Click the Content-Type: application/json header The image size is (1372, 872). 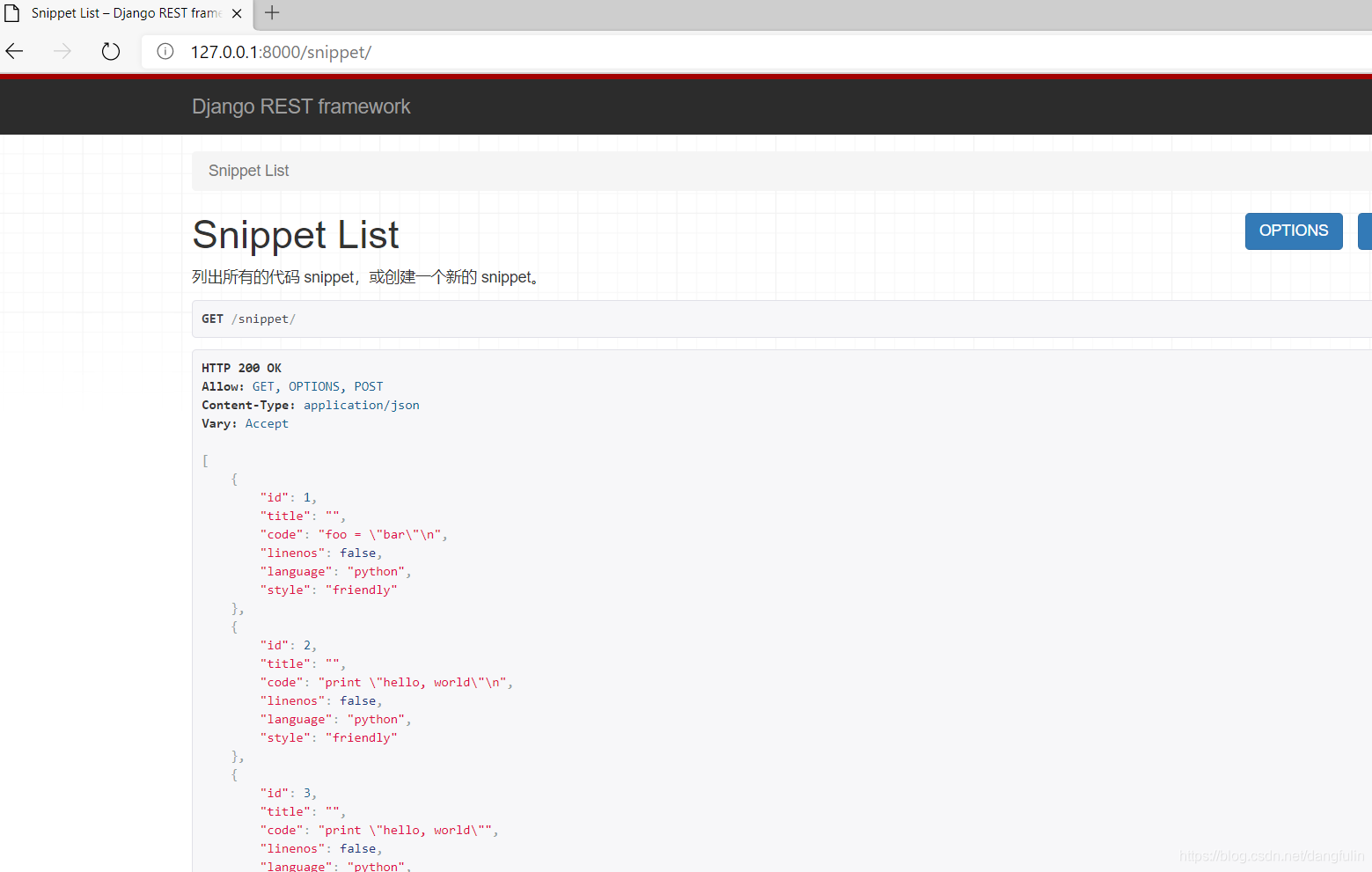311,405
